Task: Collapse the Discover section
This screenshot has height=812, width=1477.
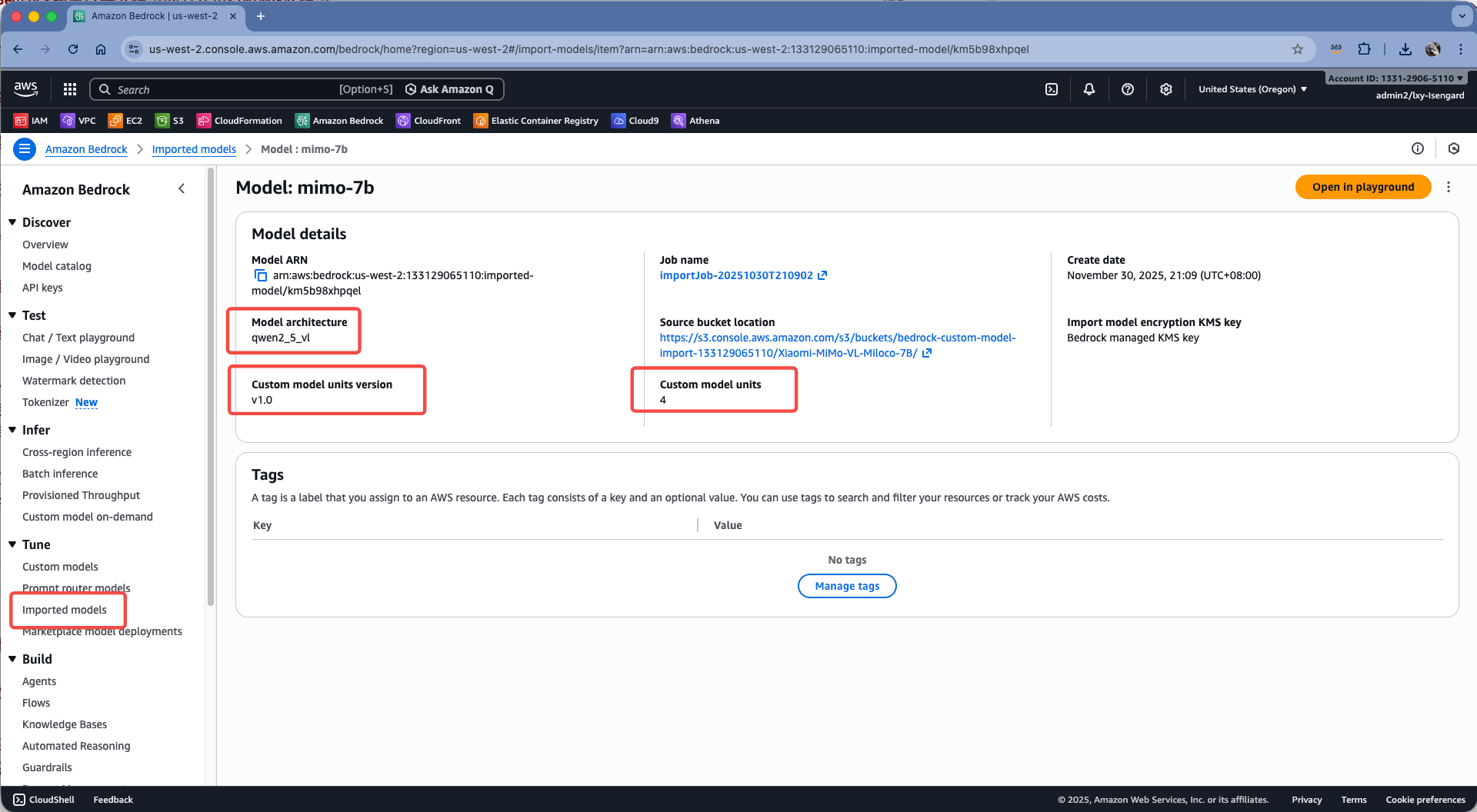Action: (12, 222)
